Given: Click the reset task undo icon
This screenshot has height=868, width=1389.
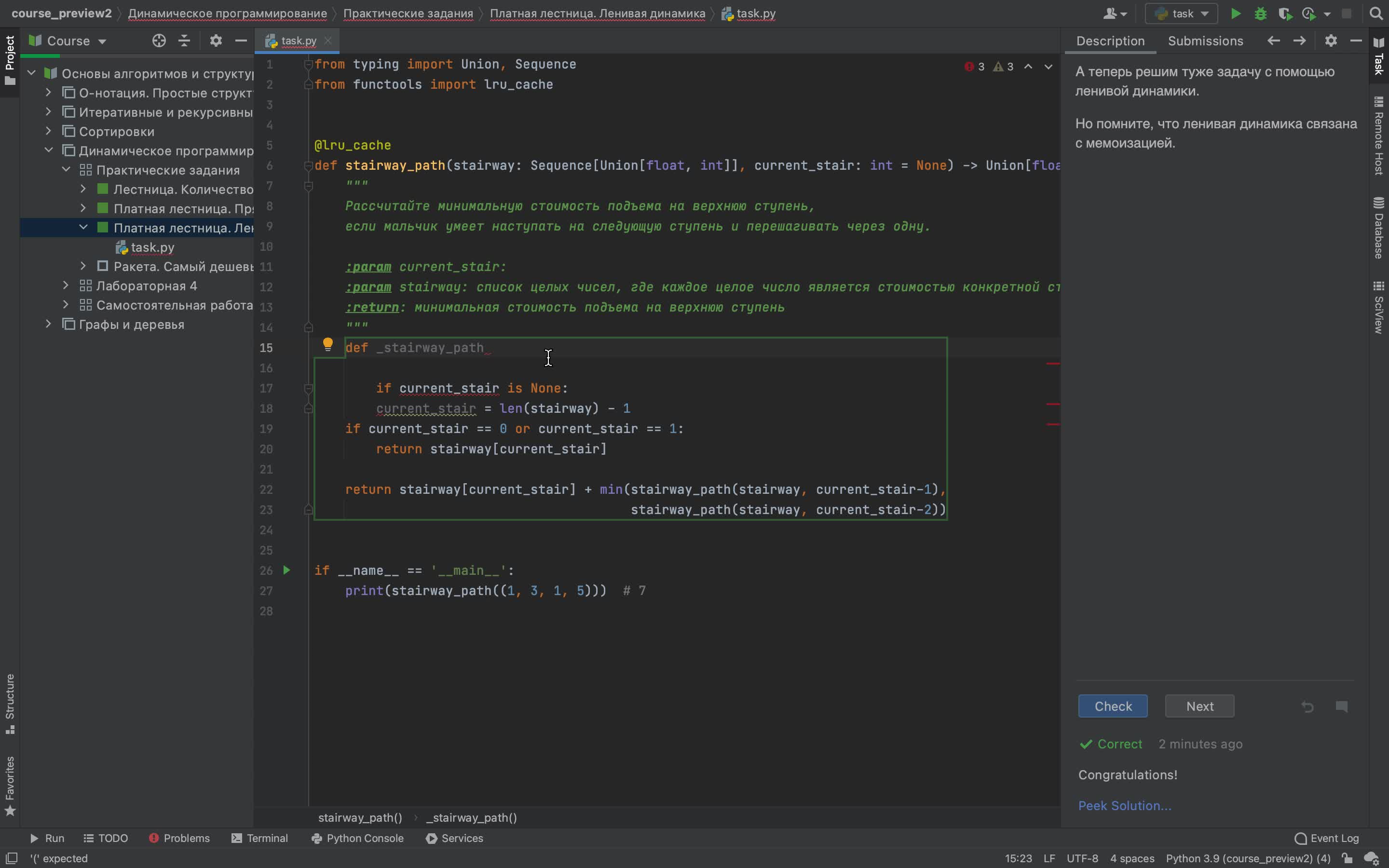Looking at the screenshot, I should point(1307,706).
